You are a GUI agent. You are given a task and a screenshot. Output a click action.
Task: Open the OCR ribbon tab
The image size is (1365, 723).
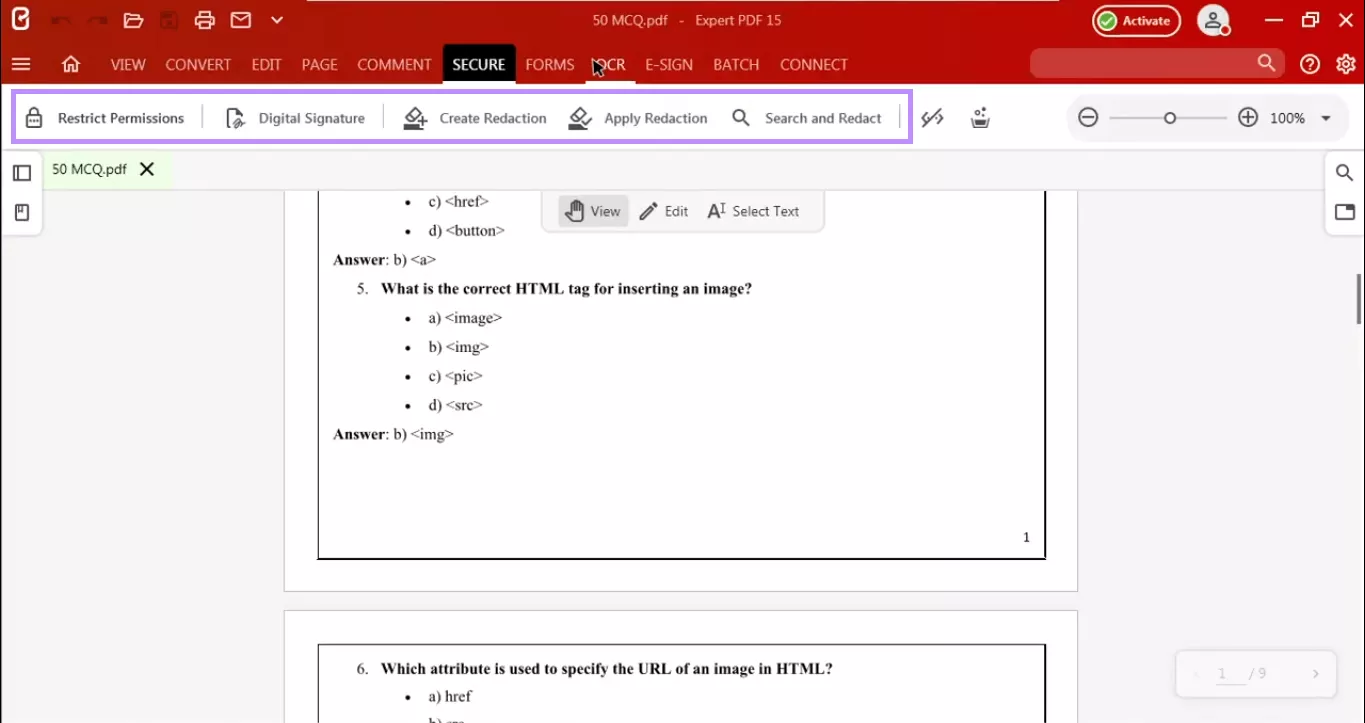pyautogui.click(x=608, y=64)
